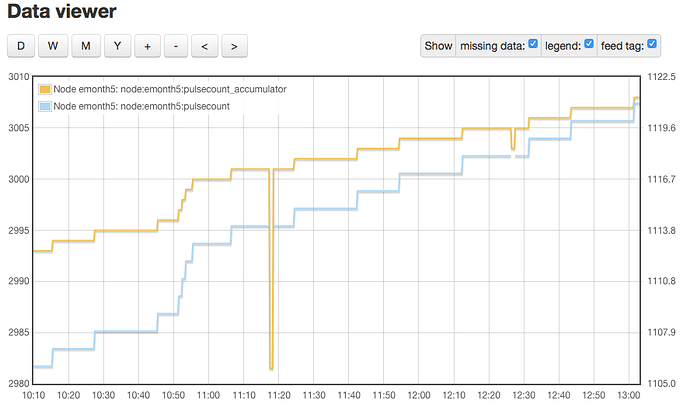Switch graph to Month view (M)
This screenshot has width=690, height=414.
(x=86, y=46)
